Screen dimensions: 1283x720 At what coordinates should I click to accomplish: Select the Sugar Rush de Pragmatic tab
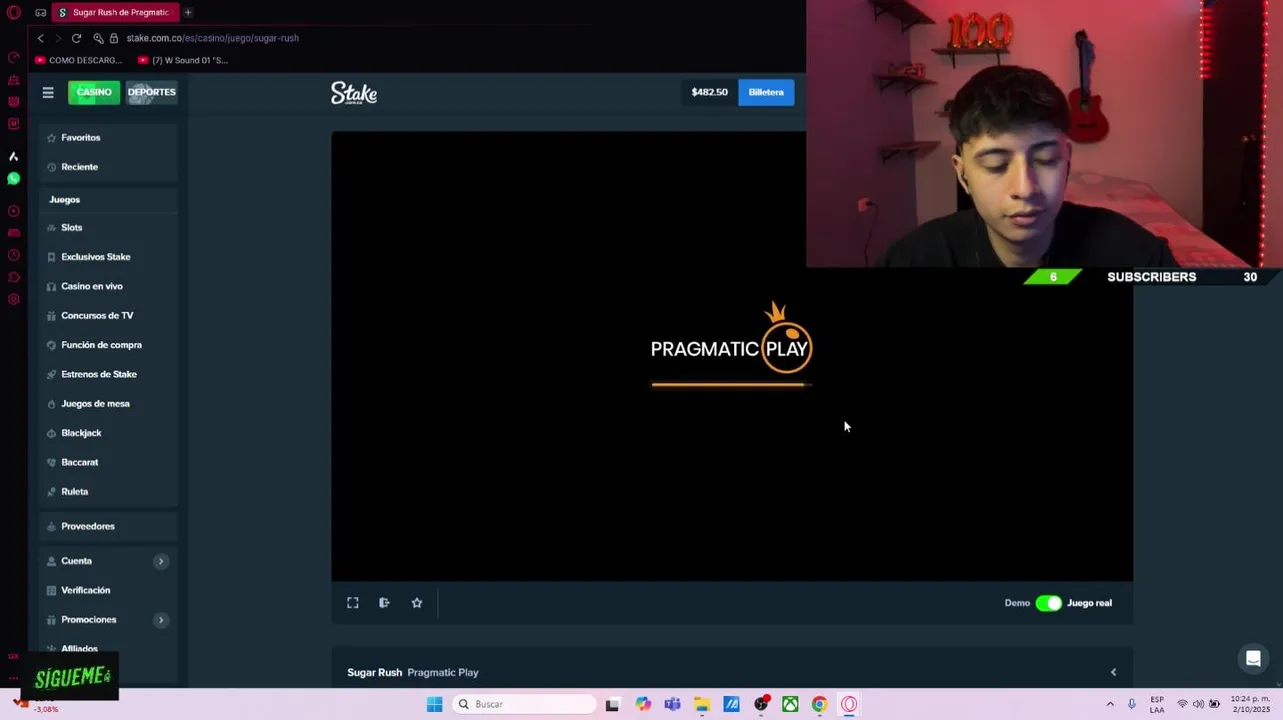[x=115, y=12]
